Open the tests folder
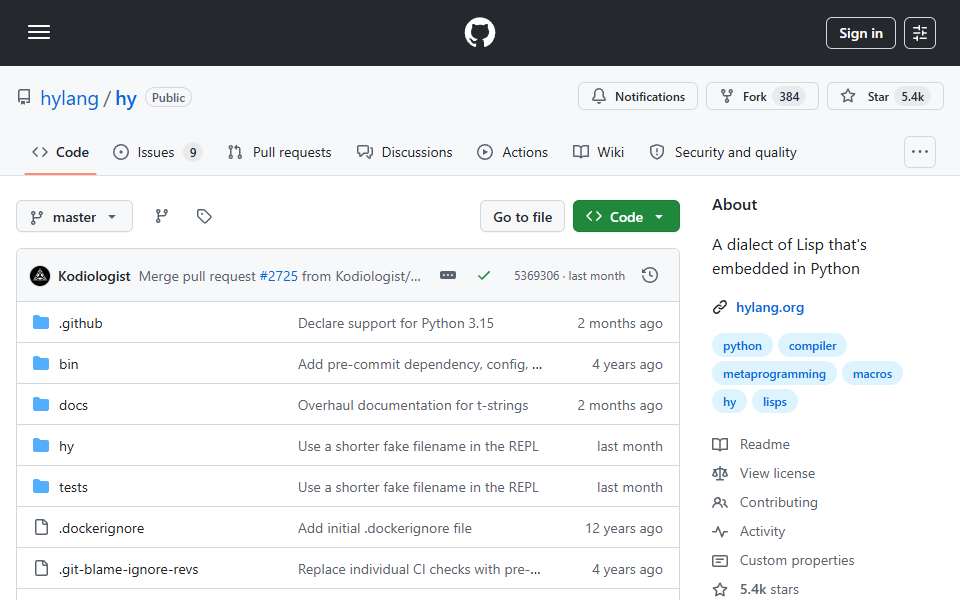This screenshot has width=960, height=600. [x=73, y=487]
